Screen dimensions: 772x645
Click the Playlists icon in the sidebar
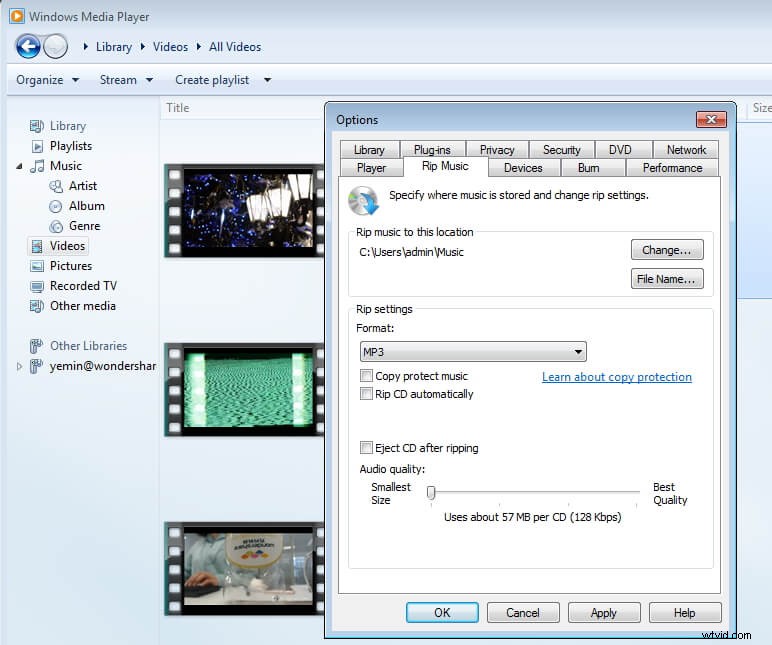pos(37,146)
